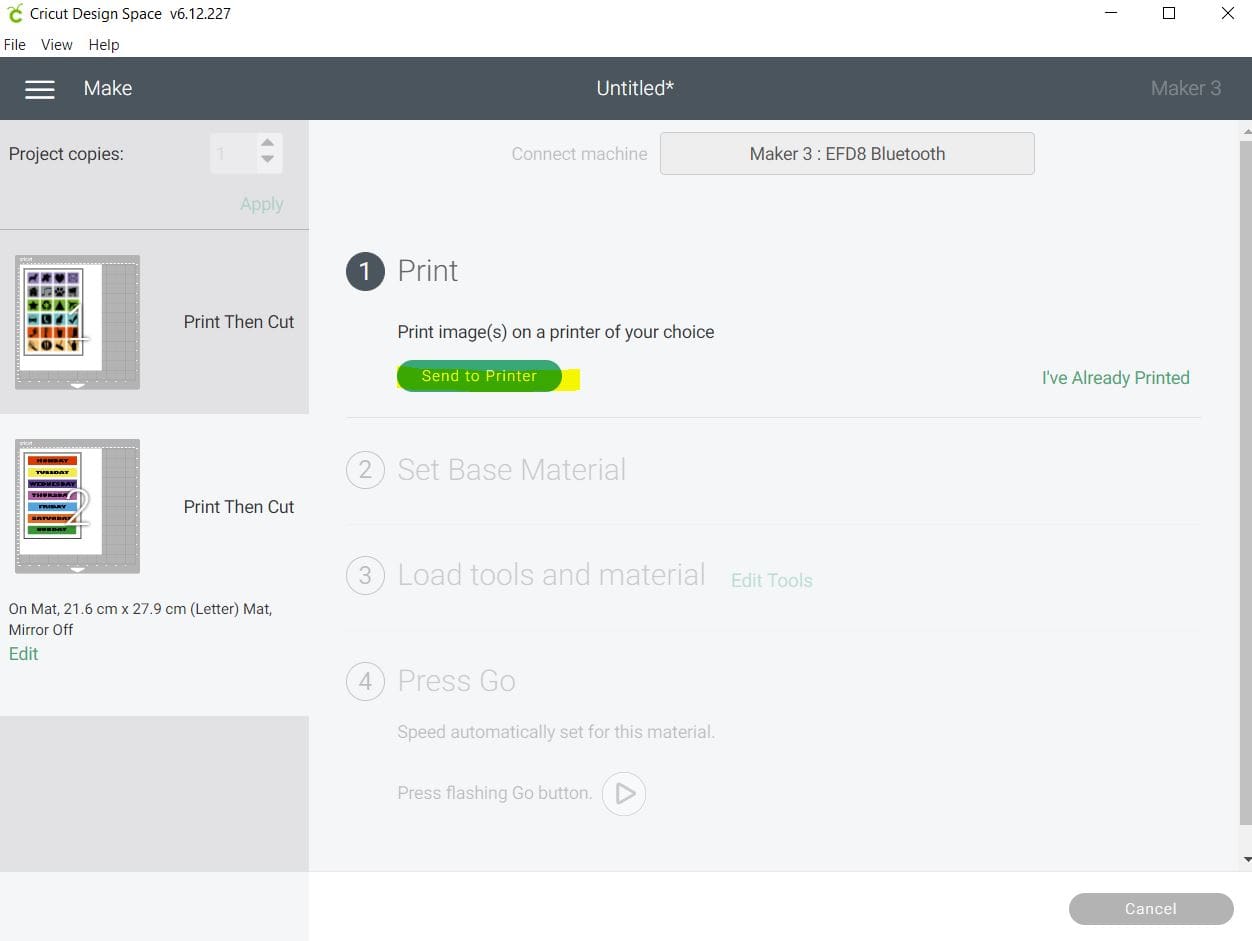This screenshot has height=941, width=1252.
Task: Open the Maker 3 : EFD8 Bluetooth dropdown
Action: pyautogui.click(x=847, y=154)
